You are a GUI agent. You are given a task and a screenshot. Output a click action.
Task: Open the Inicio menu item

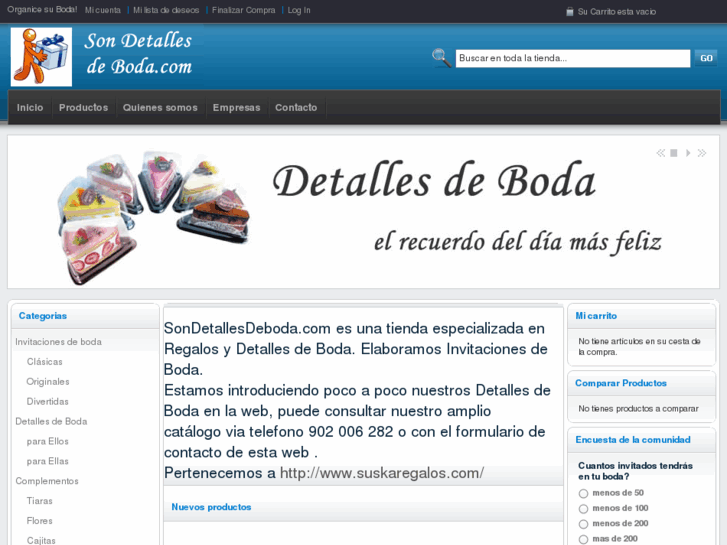pos(30,108)
